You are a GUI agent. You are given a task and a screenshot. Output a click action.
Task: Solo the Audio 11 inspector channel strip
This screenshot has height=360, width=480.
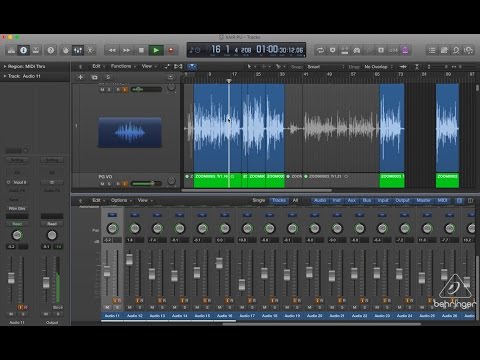click(23, 314)
